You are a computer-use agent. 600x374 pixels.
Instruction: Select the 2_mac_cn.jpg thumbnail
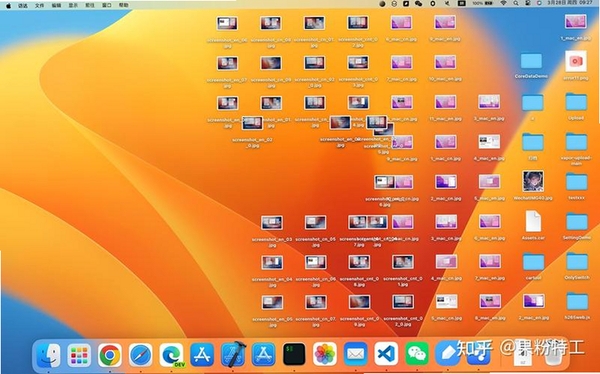click(446, 181)
